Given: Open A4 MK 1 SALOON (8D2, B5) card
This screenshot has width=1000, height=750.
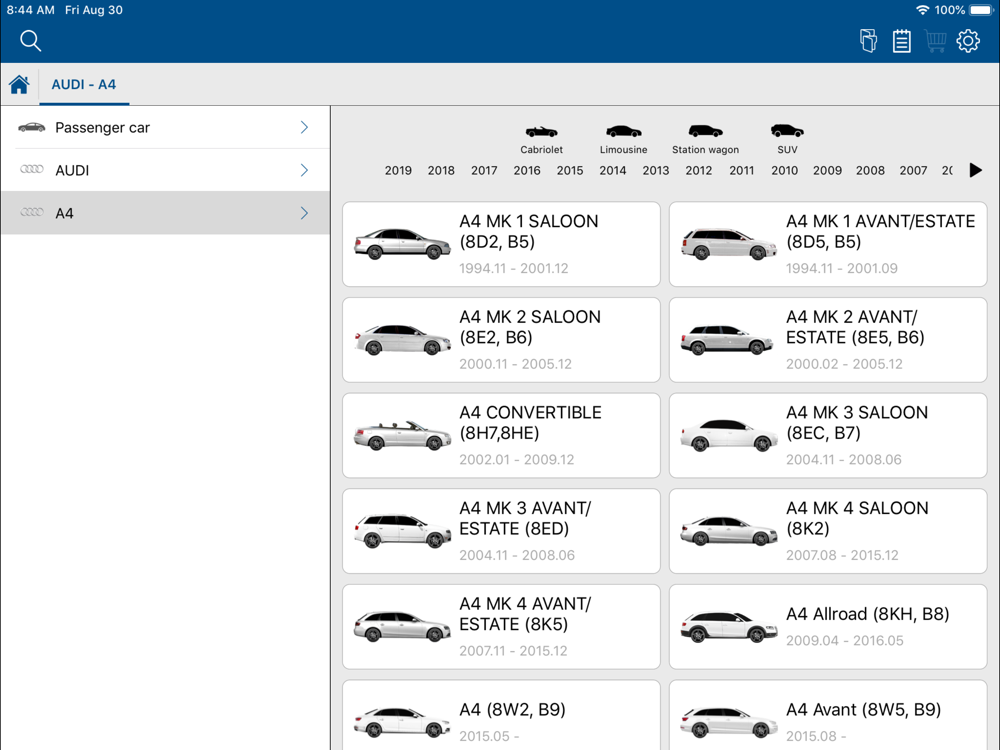Looking at the screenshot, I should tap(501, 244).
